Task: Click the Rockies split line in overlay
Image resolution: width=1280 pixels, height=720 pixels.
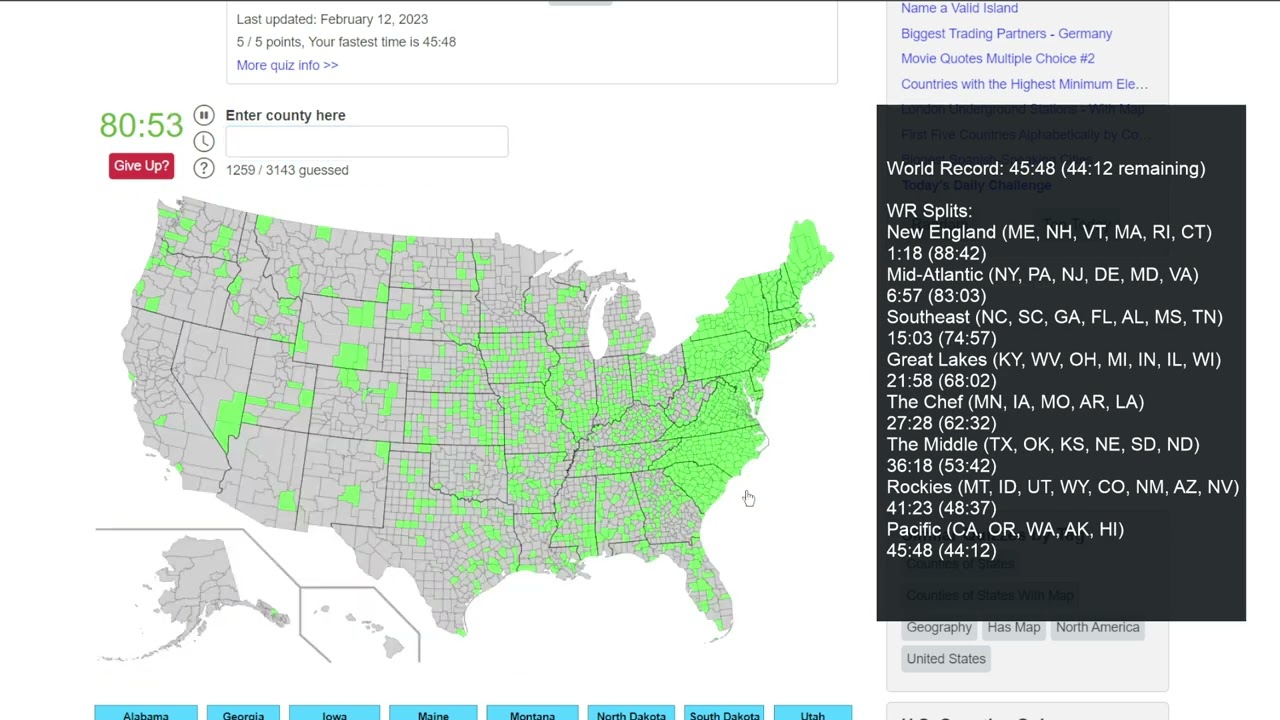Action: pos(1062,487)
